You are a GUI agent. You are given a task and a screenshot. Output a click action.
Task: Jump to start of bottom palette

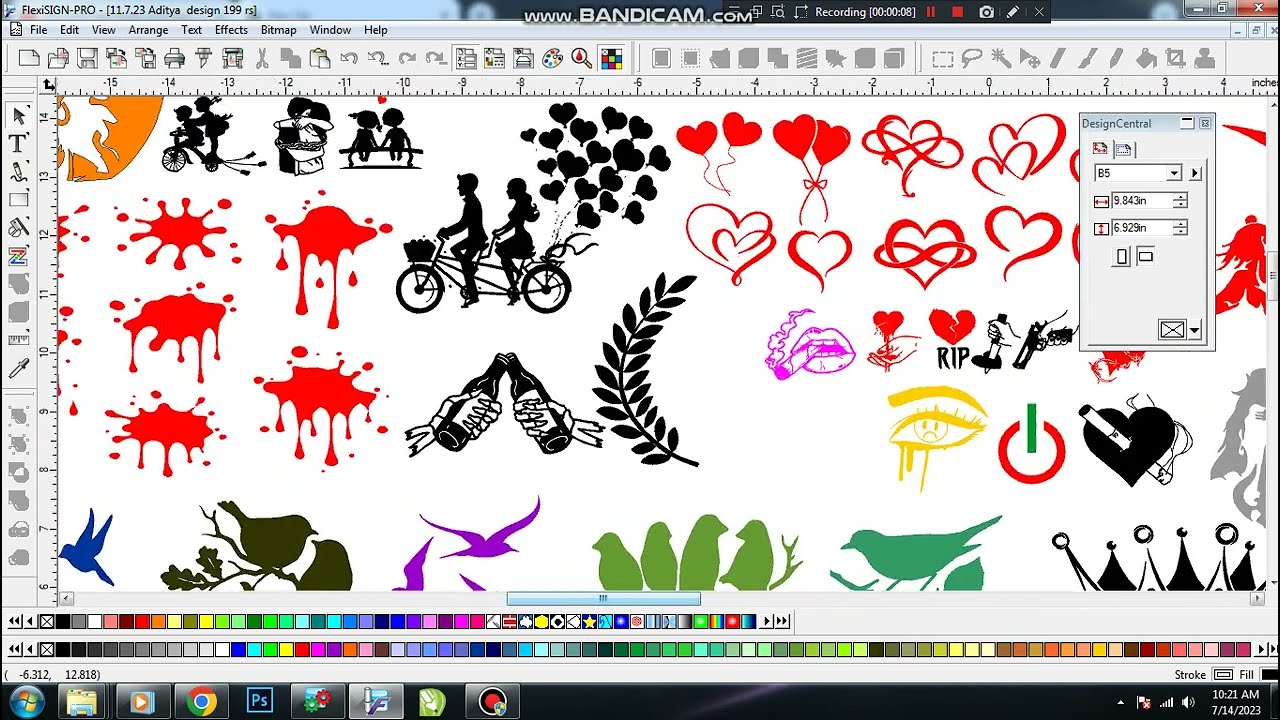pos(14,649)
